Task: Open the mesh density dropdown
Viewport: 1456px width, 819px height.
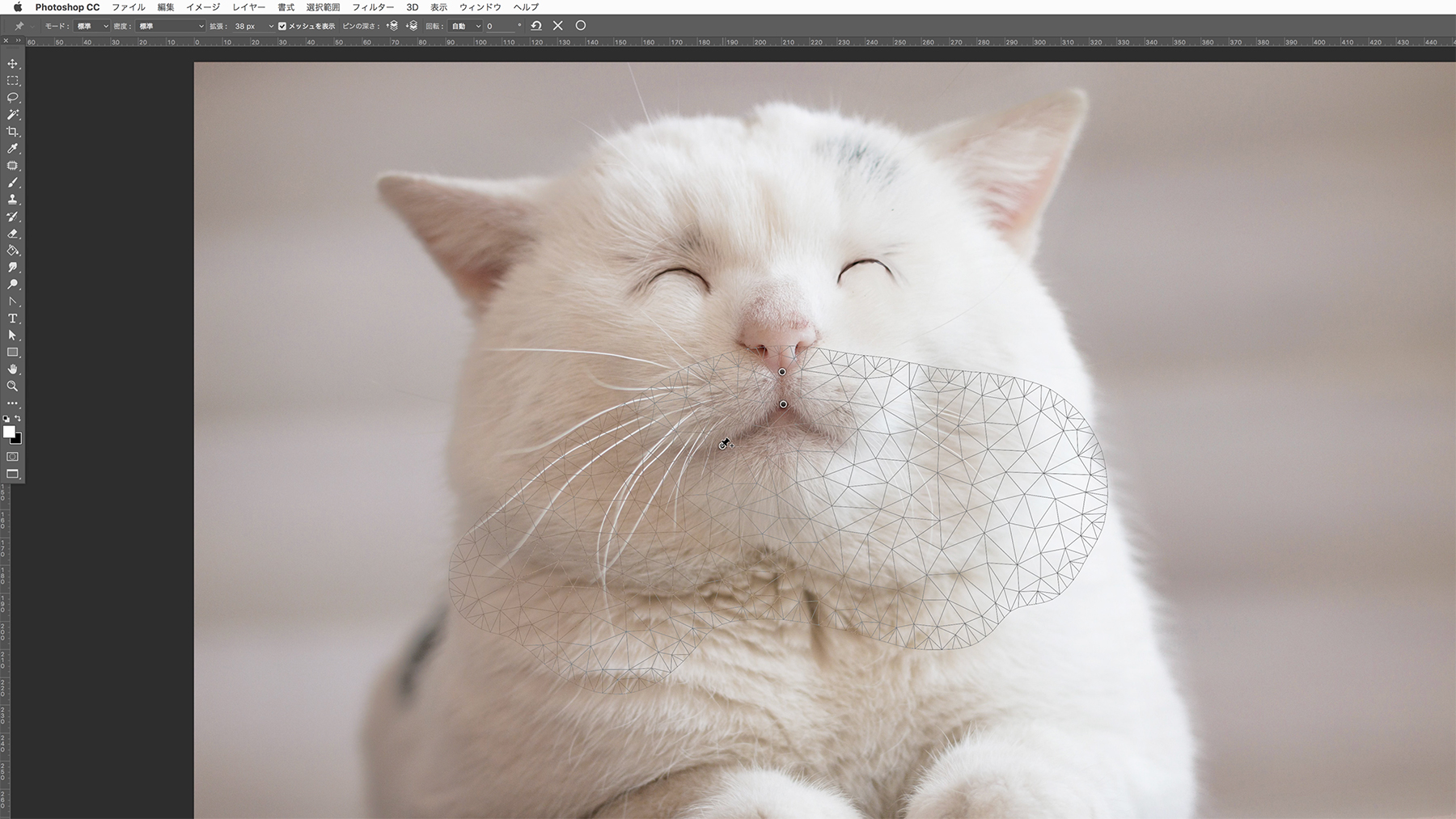Action: click(x=171, y=26)
